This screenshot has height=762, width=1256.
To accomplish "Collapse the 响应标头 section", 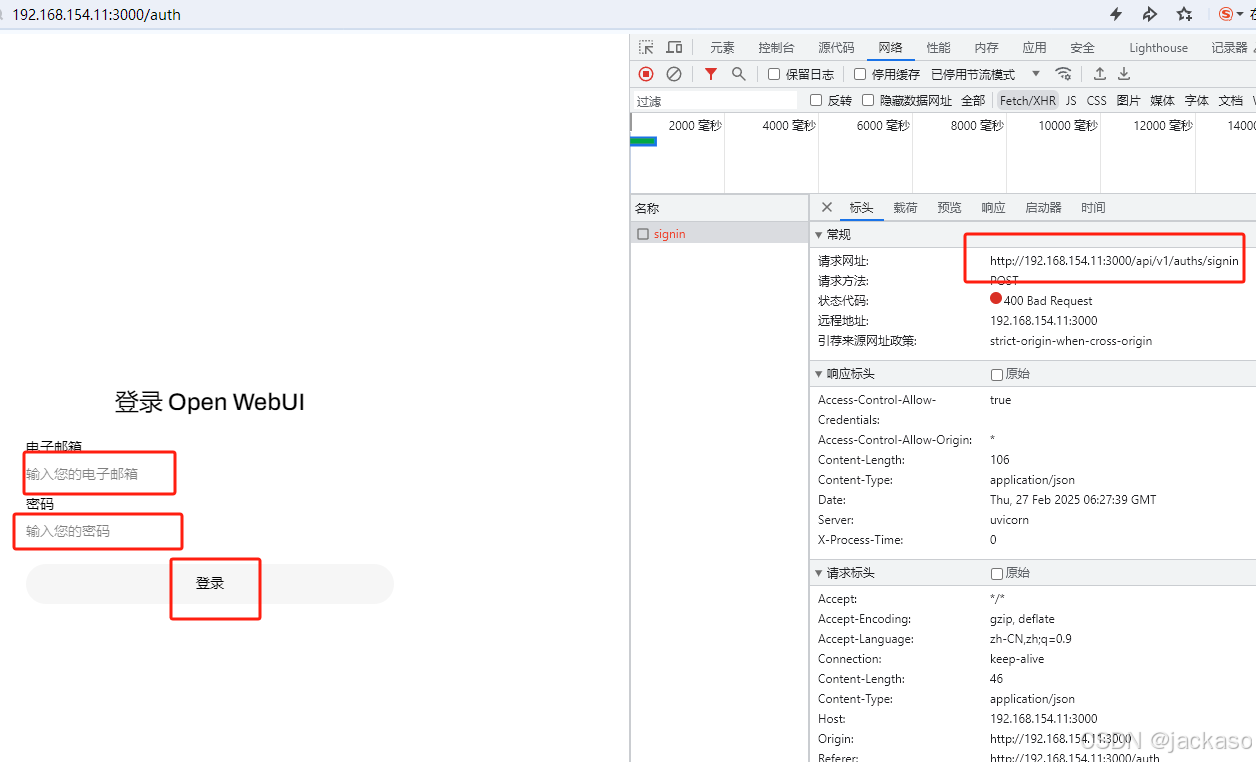I will coord(819,374).
